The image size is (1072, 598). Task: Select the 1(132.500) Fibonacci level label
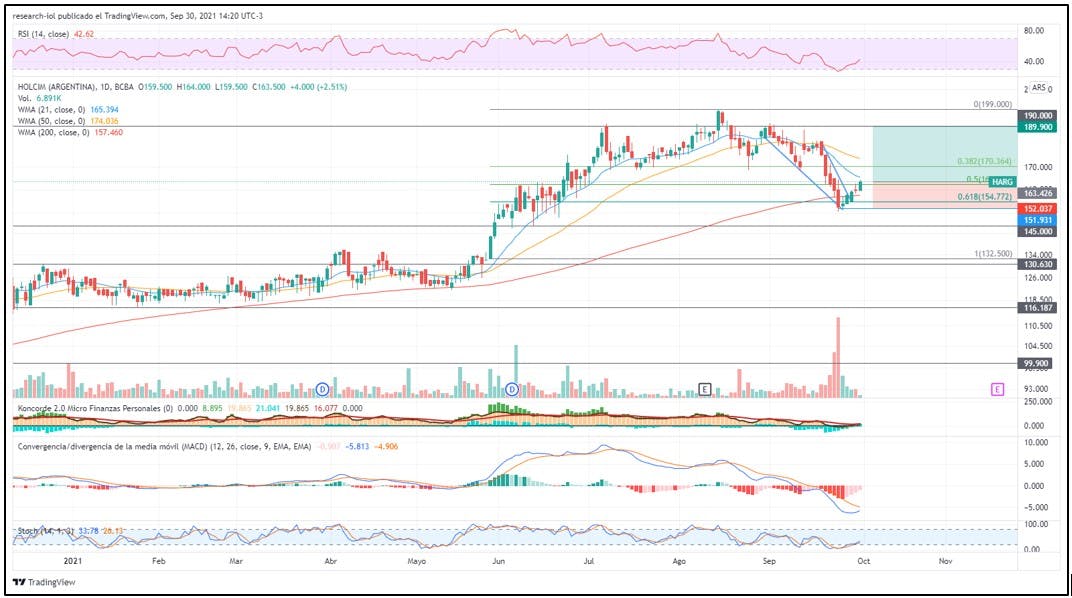(x=993, y=254)
